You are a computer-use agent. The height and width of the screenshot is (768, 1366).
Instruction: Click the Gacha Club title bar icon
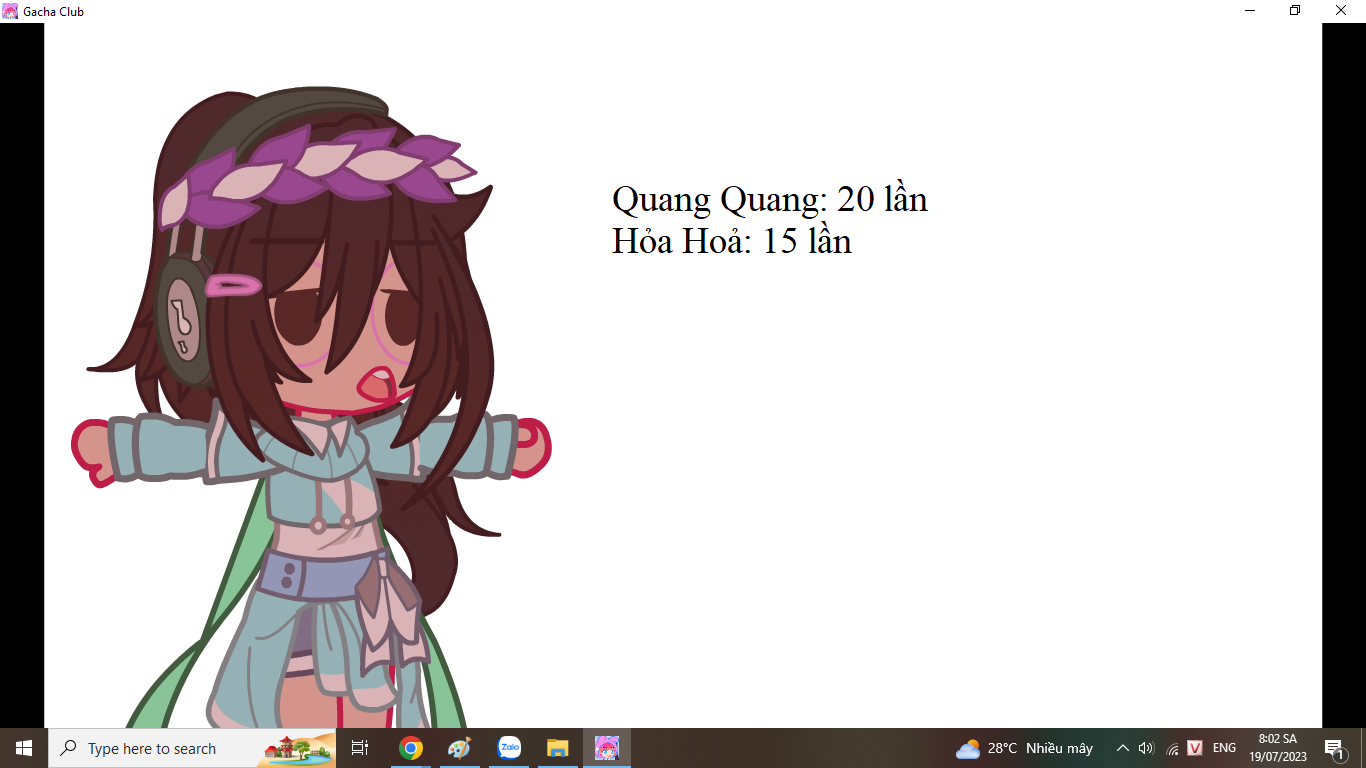point(10,11)
